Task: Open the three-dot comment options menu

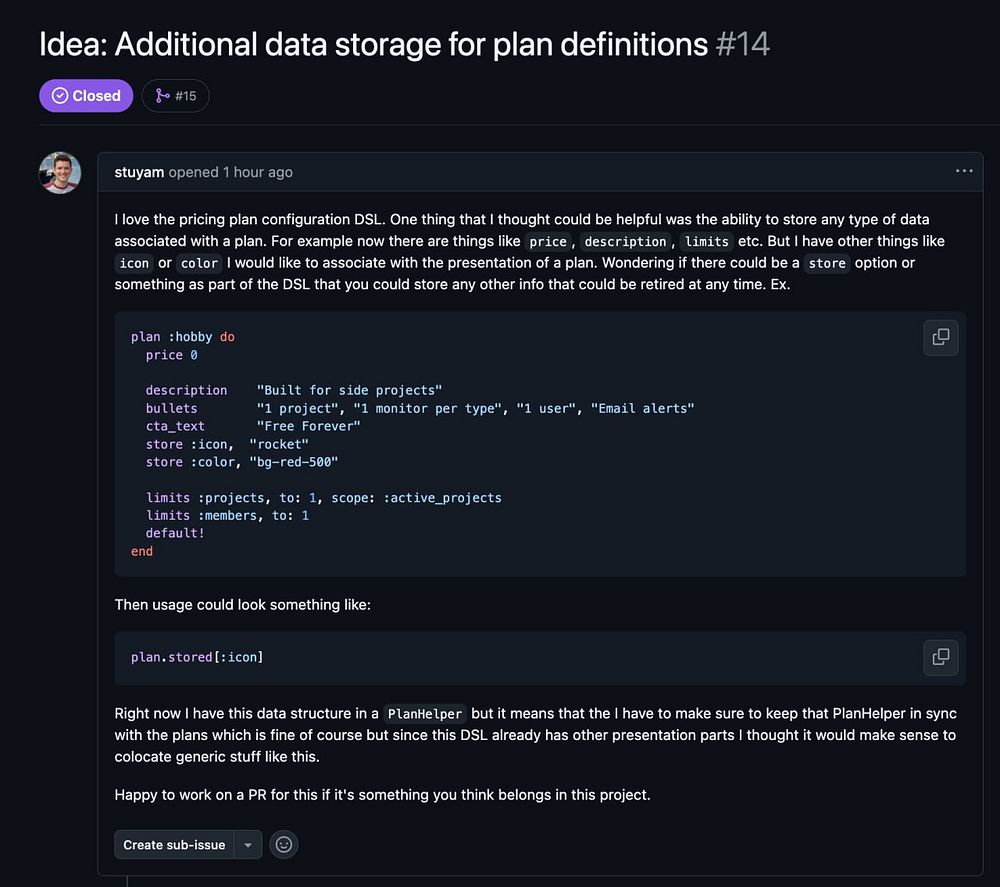Action: coord(964,172)
